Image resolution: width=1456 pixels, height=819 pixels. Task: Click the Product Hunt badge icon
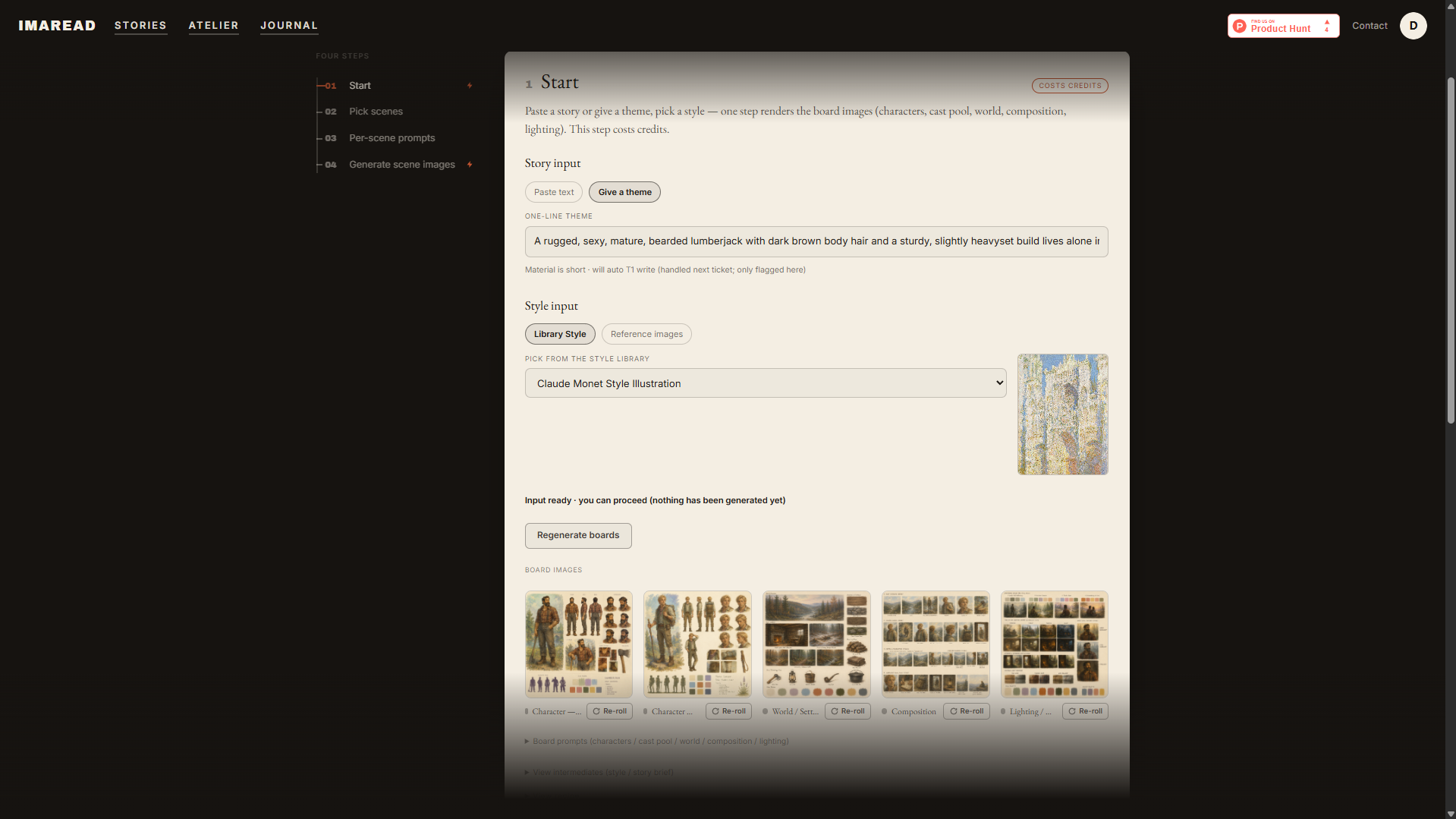(1240, 26)
